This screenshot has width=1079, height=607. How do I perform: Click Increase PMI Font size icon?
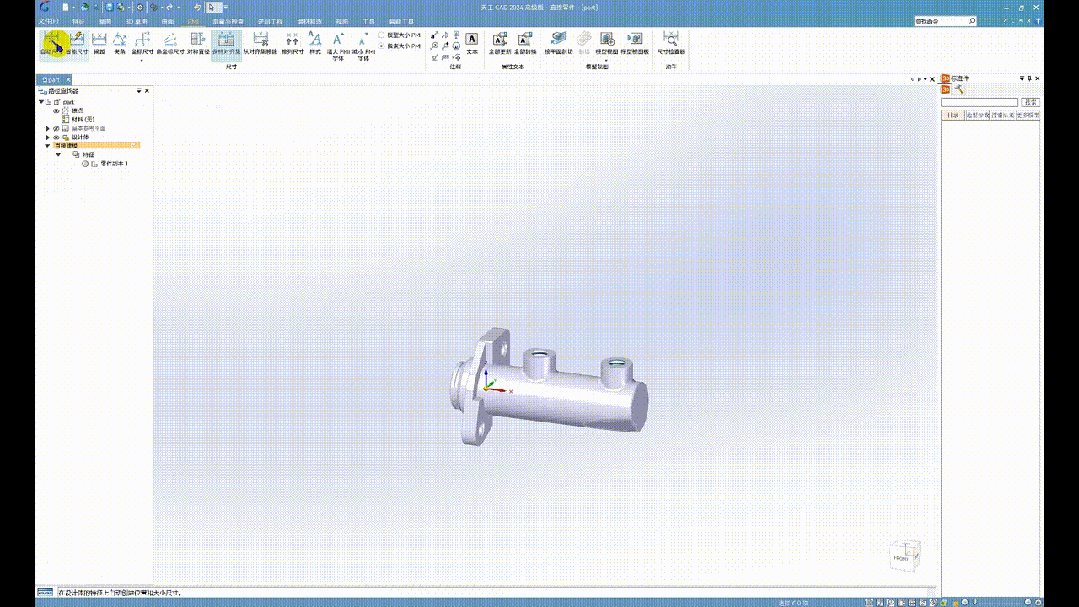tap(337, 42)
